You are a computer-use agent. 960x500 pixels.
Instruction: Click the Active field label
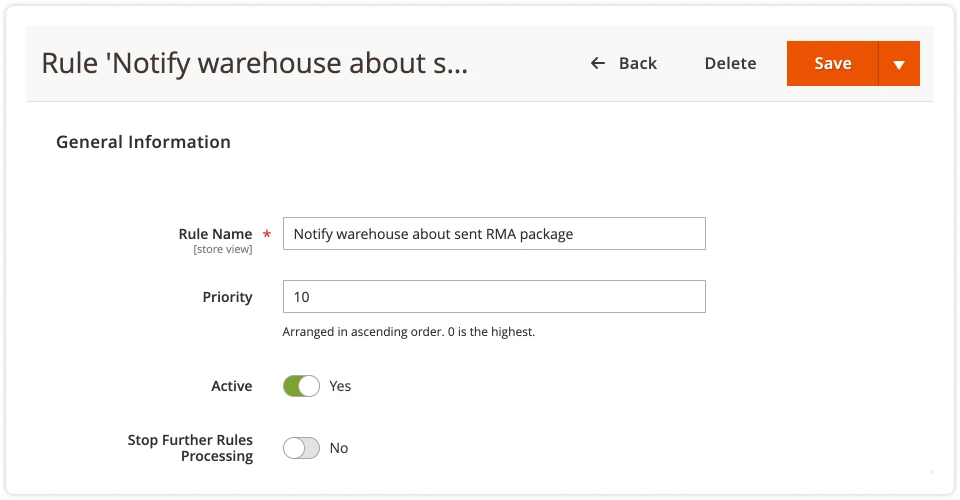(x=231, y=386)
